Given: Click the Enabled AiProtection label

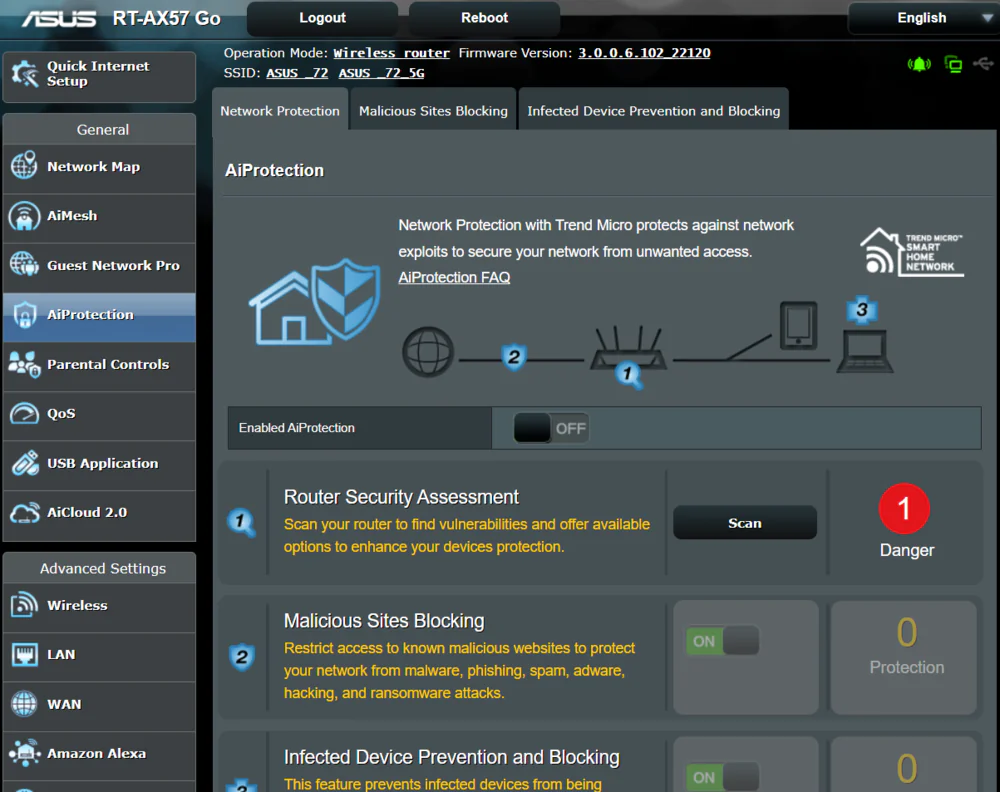Looking at the screenshot, I should [x=297, y=428].
